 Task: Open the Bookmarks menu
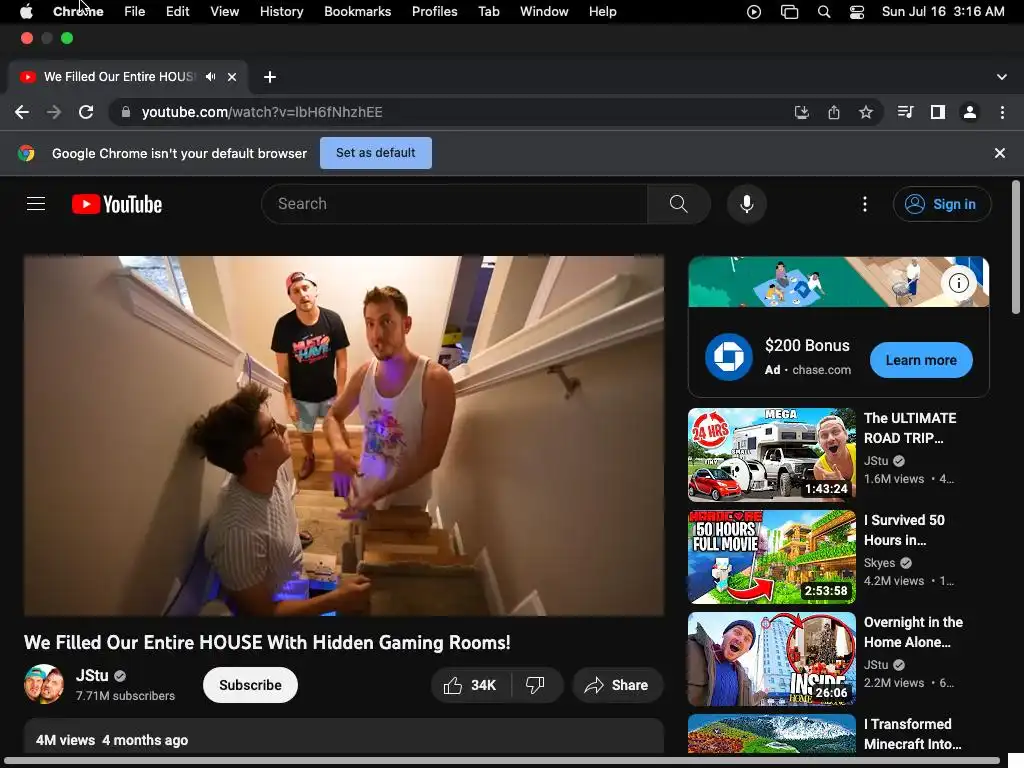357,12
